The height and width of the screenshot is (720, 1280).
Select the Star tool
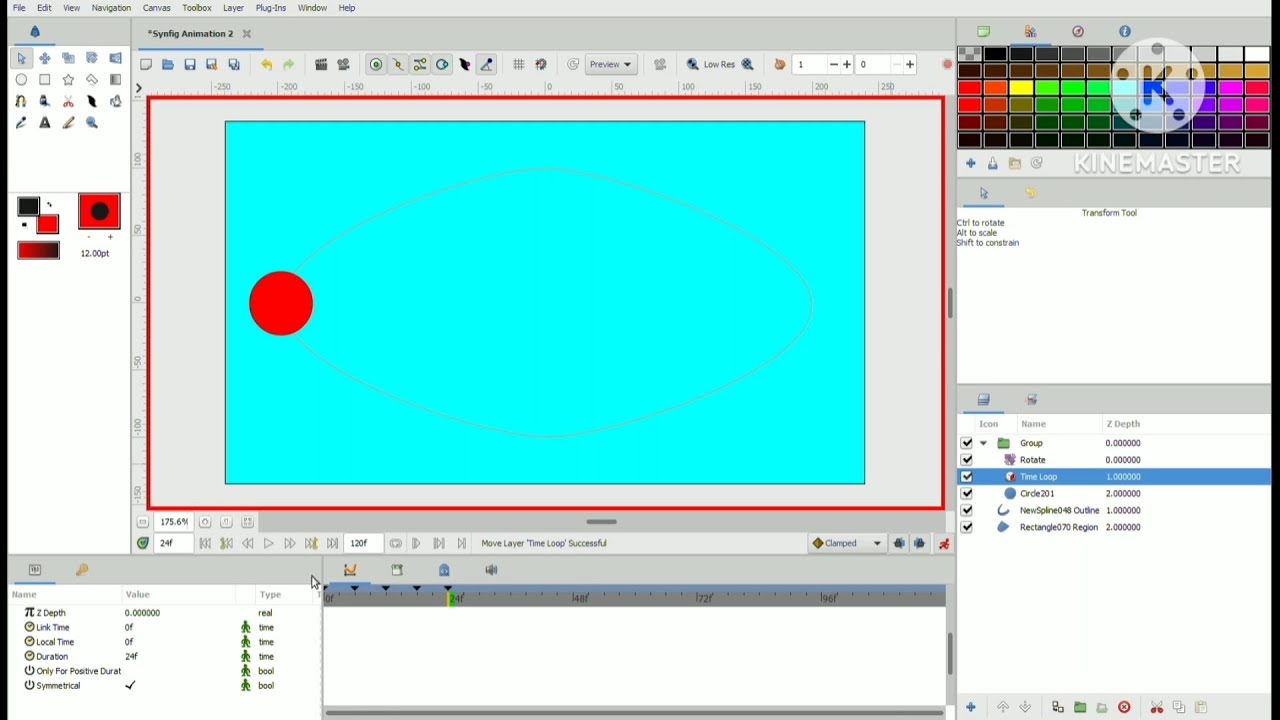click(68, 80)
